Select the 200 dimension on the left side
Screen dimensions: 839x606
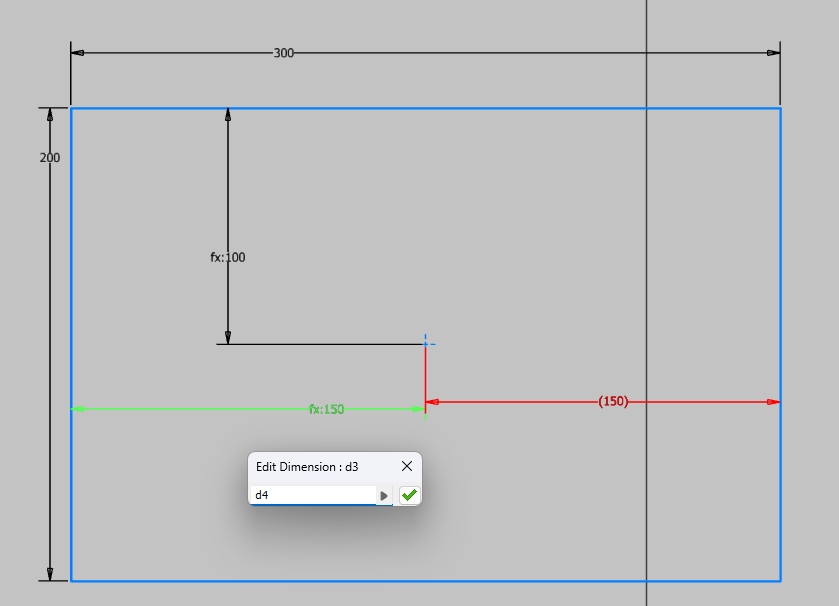click(50, 157)
